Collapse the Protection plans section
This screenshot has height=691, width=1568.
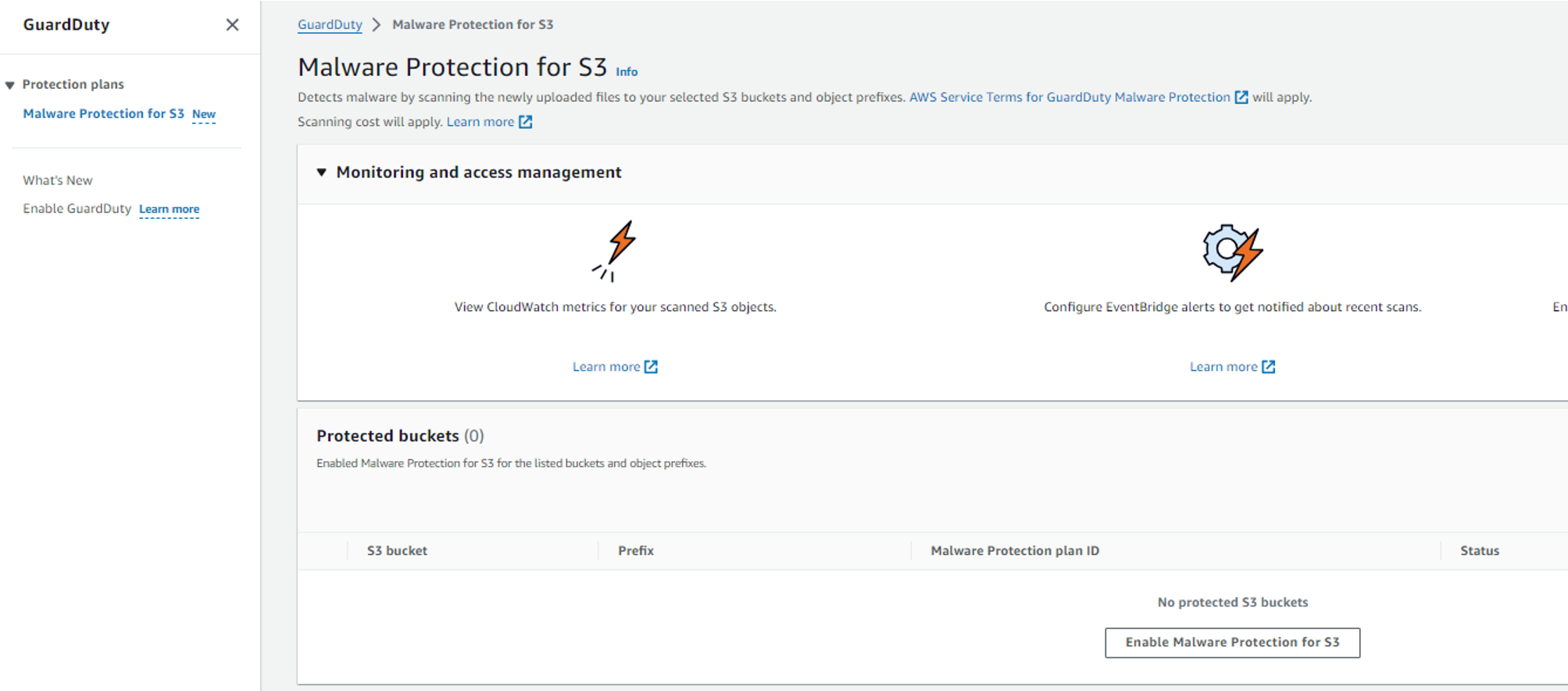(x=10, y=85)
